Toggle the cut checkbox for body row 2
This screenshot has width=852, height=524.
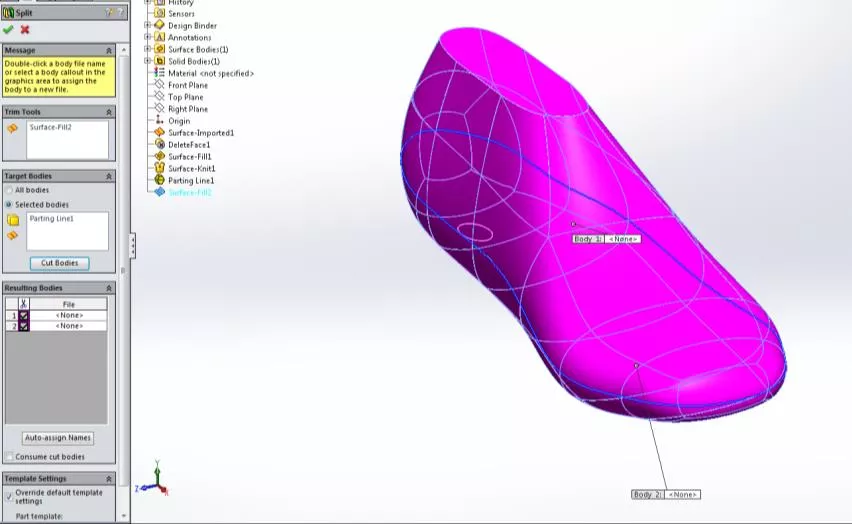pyautogui.click(x=24, y=326)
